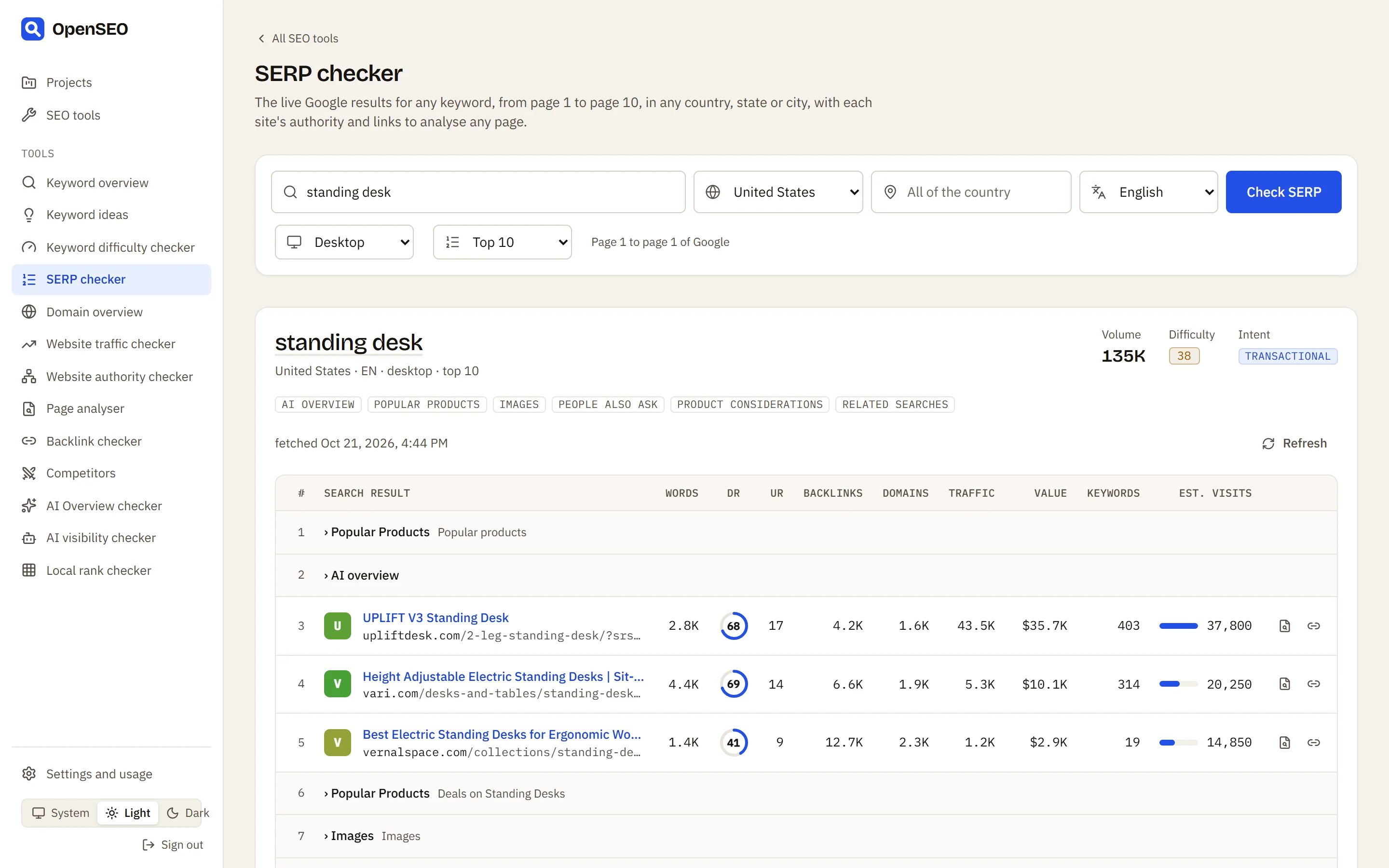Open AI Overview checker in sidebar
This screenshot has height=868, width=1389.
(111, 506)
